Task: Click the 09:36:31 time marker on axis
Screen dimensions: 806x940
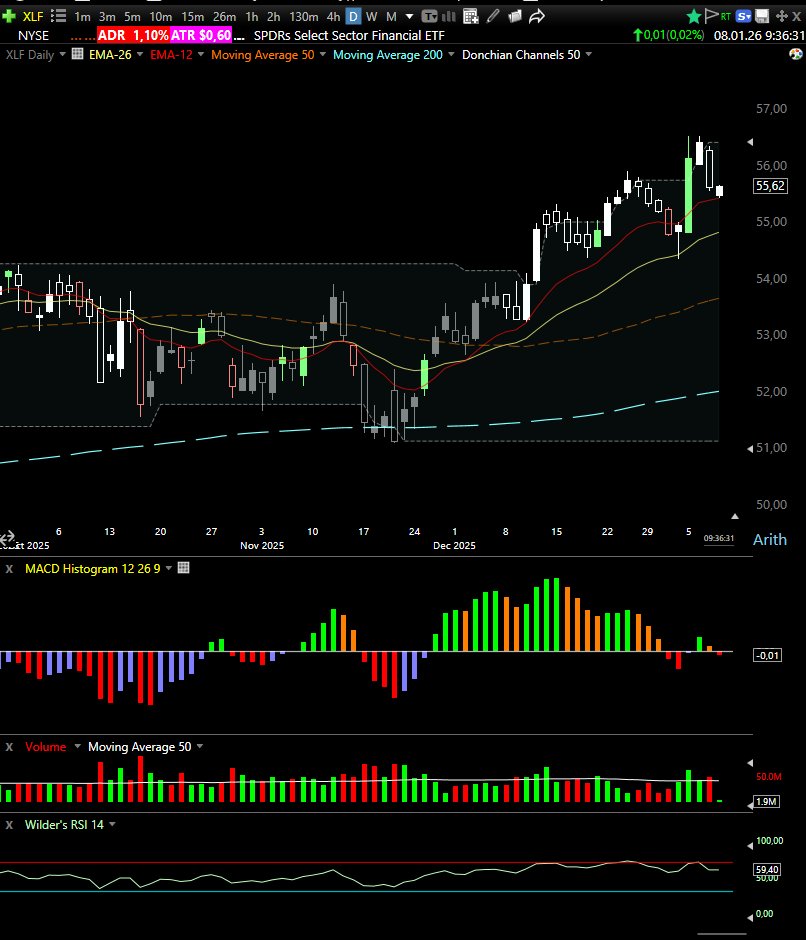Action: (718, 538)
